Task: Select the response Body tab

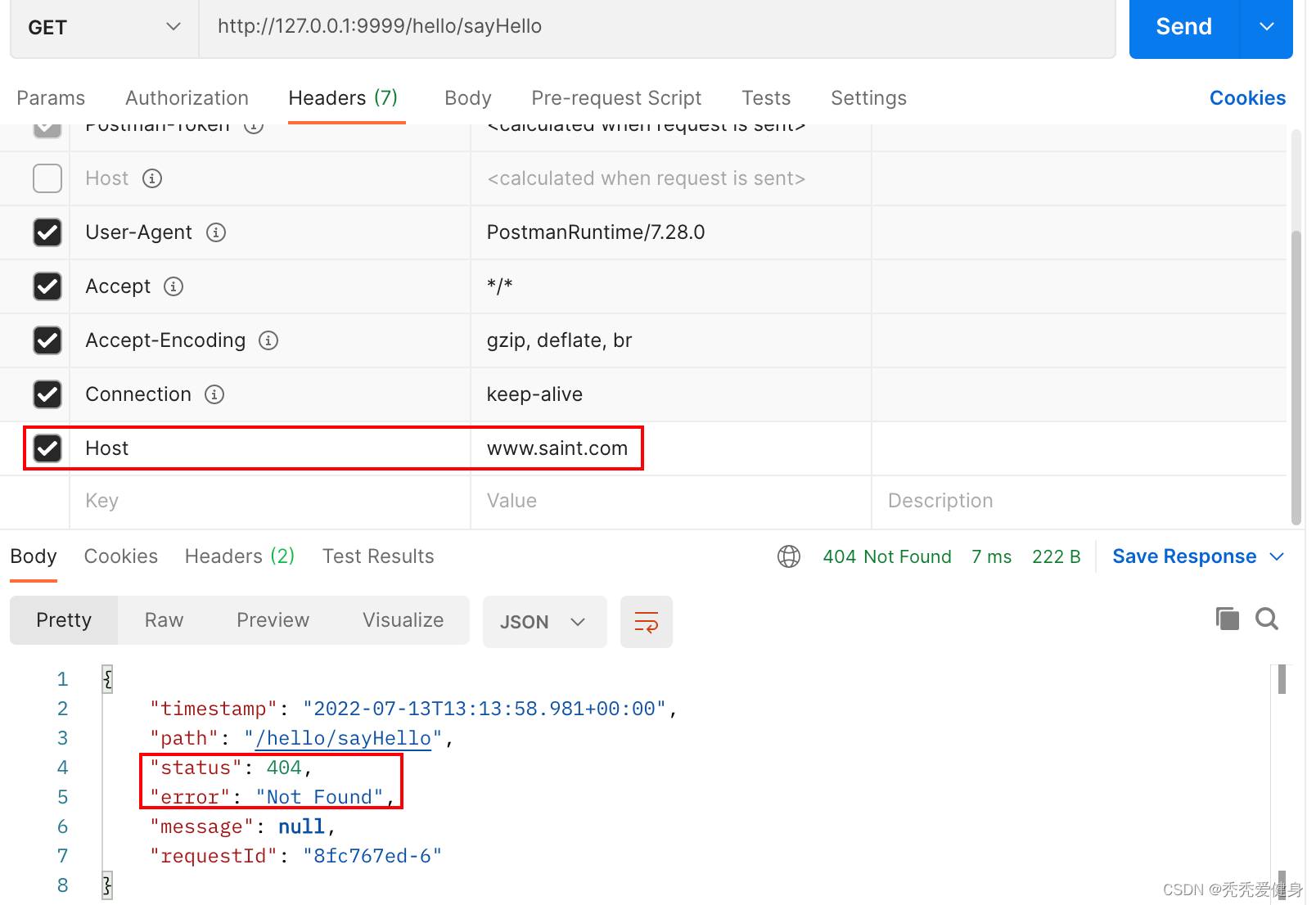Action: pyautogui.click(x=34, y=556)
